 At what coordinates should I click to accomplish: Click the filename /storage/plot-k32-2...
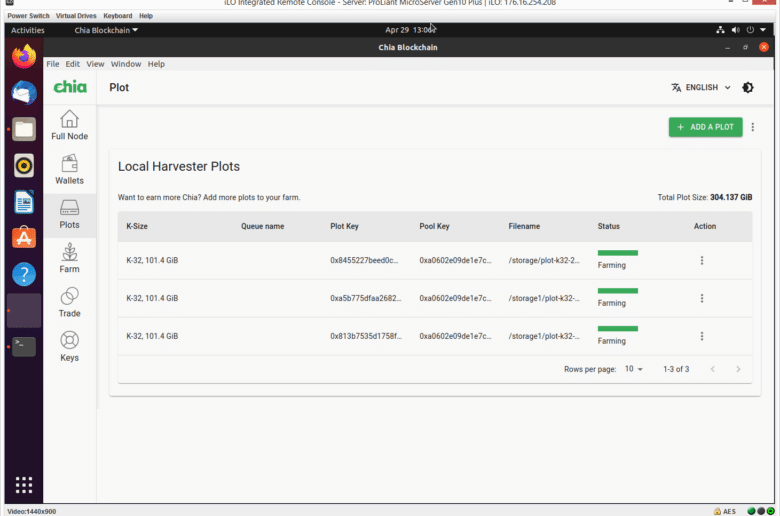coord(544,260)
